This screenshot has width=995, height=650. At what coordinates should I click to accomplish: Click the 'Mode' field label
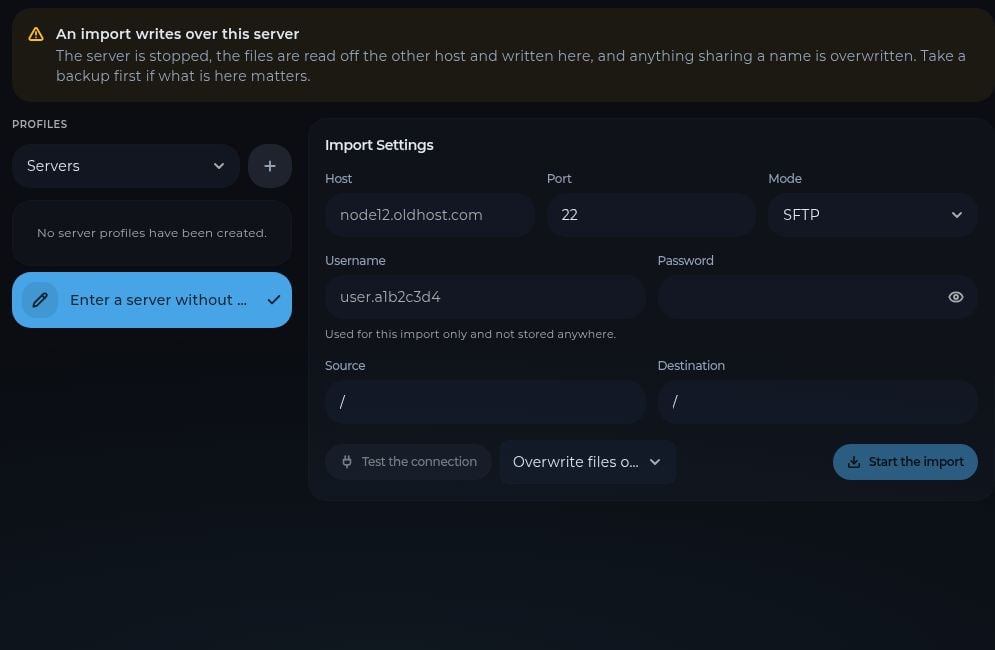point(785,178)
